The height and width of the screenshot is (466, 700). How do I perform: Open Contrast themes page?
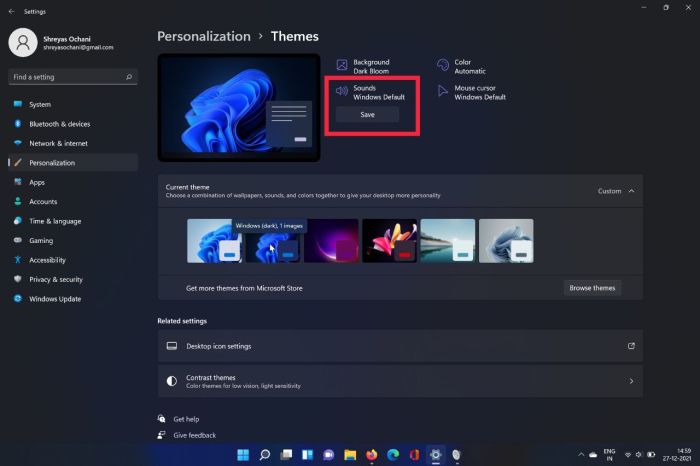tap(400, 381)
